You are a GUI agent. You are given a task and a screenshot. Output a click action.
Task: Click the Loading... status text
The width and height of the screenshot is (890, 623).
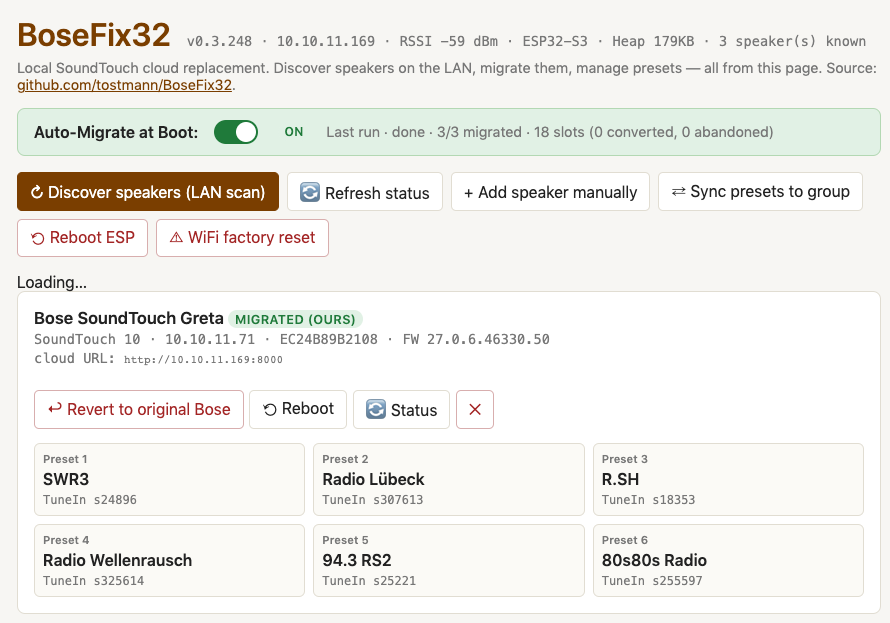tap(52, 282)
